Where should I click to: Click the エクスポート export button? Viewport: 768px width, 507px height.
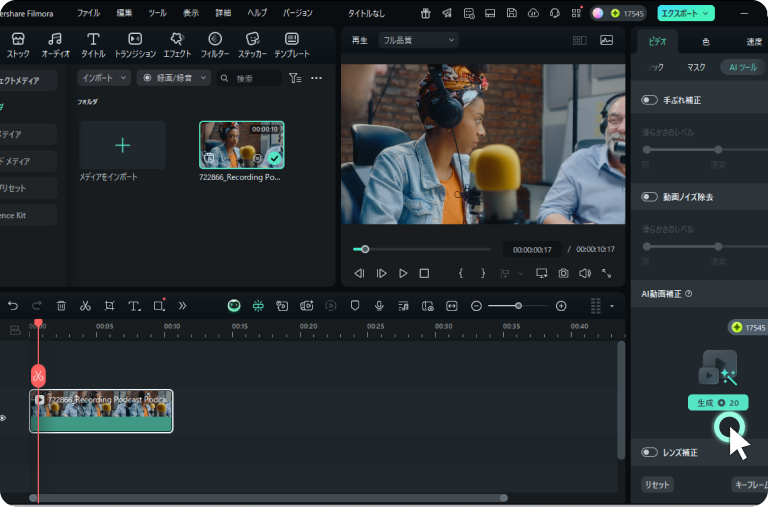[x=685, y=13]
